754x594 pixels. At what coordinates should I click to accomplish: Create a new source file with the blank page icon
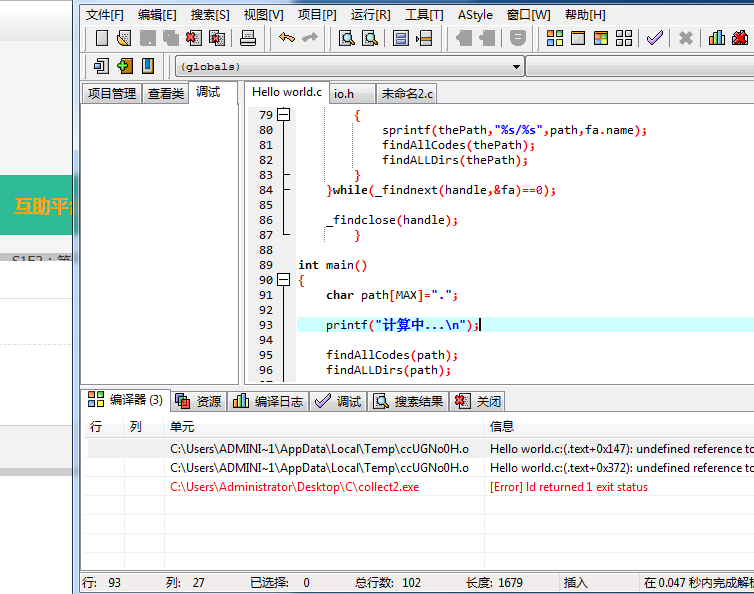[101, 38]
